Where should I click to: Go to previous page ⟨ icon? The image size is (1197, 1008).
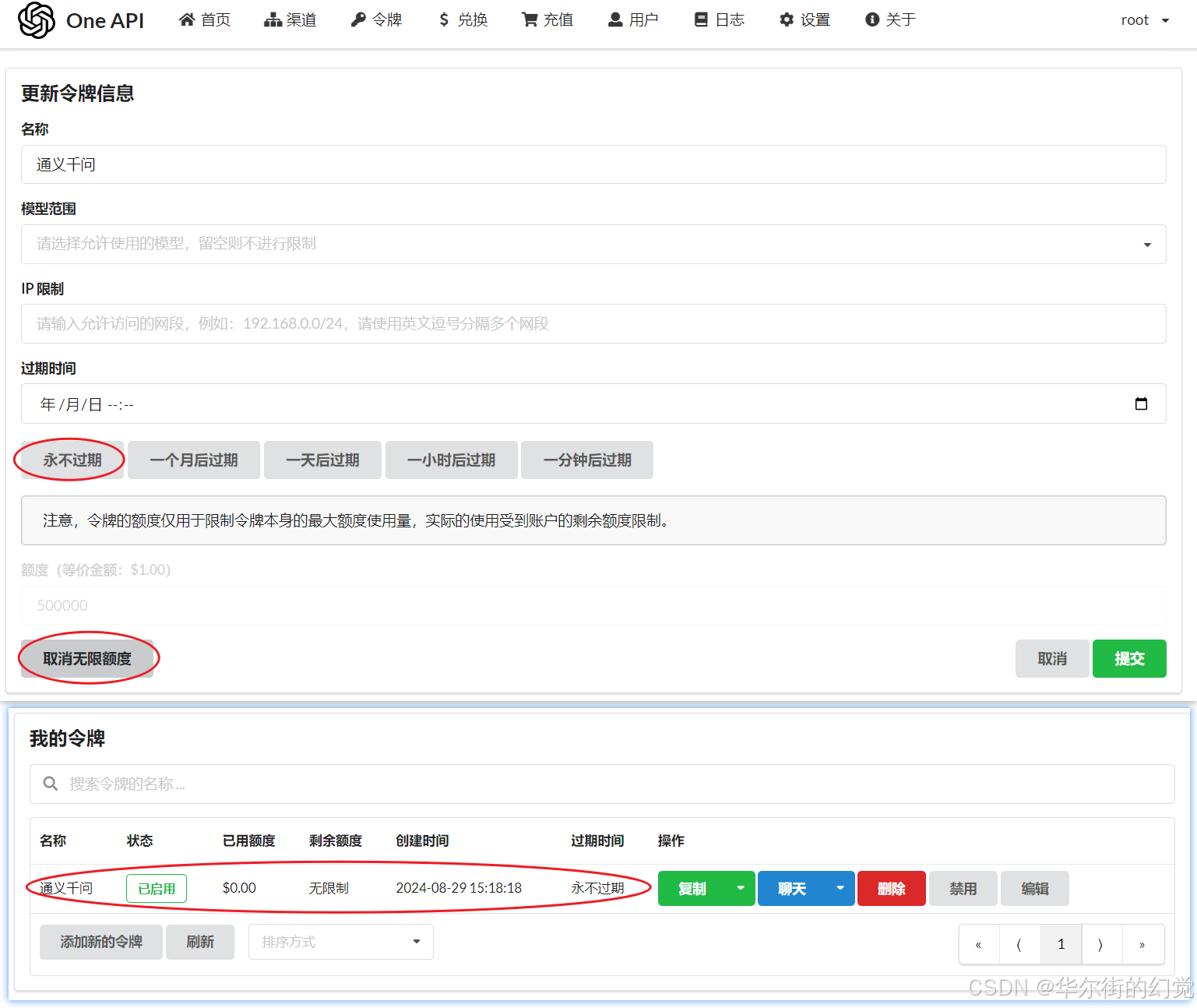[x=1019, y=945]
